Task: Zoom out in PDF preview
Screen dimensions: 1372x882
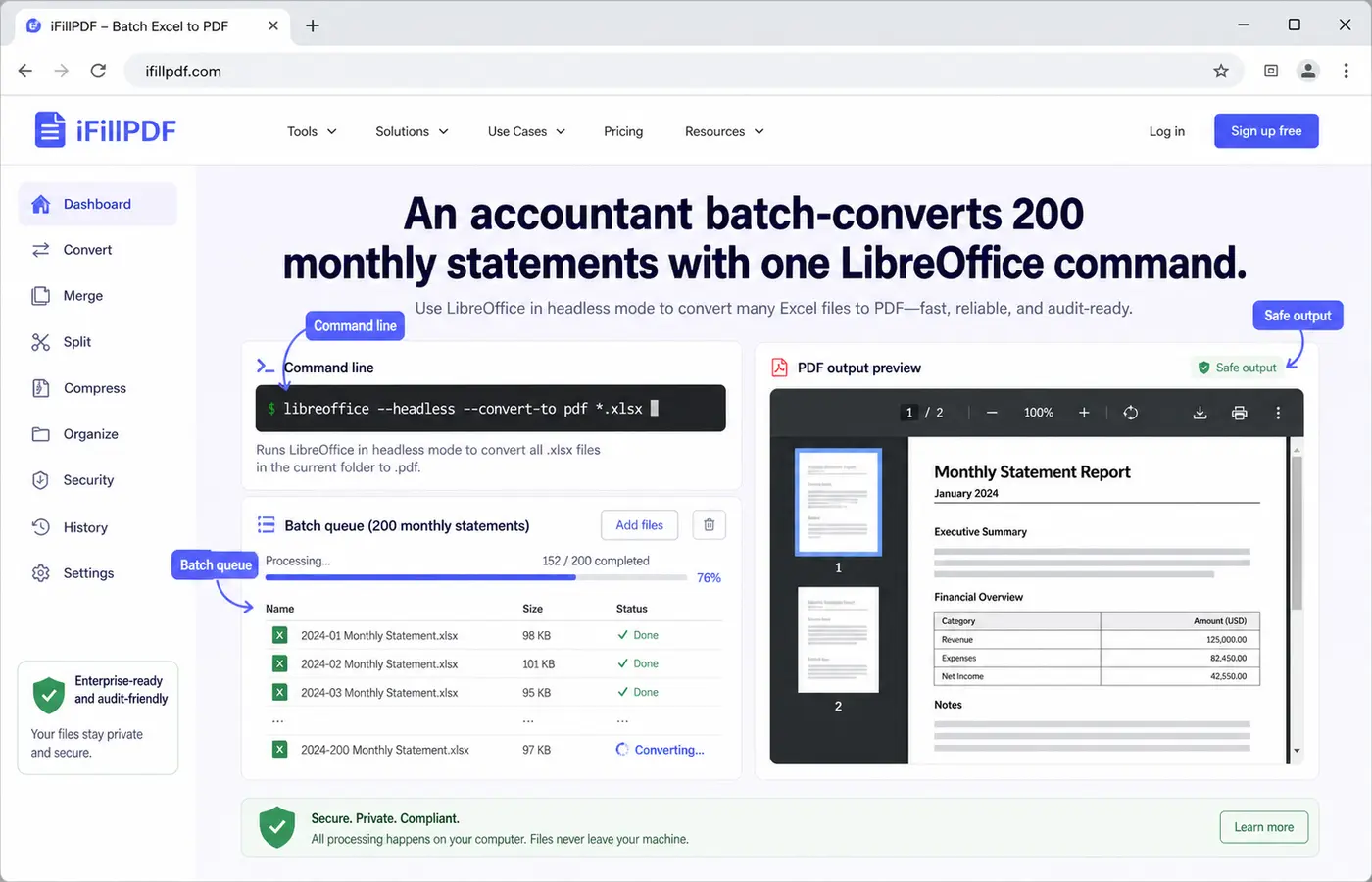Action: click(992, 413)
